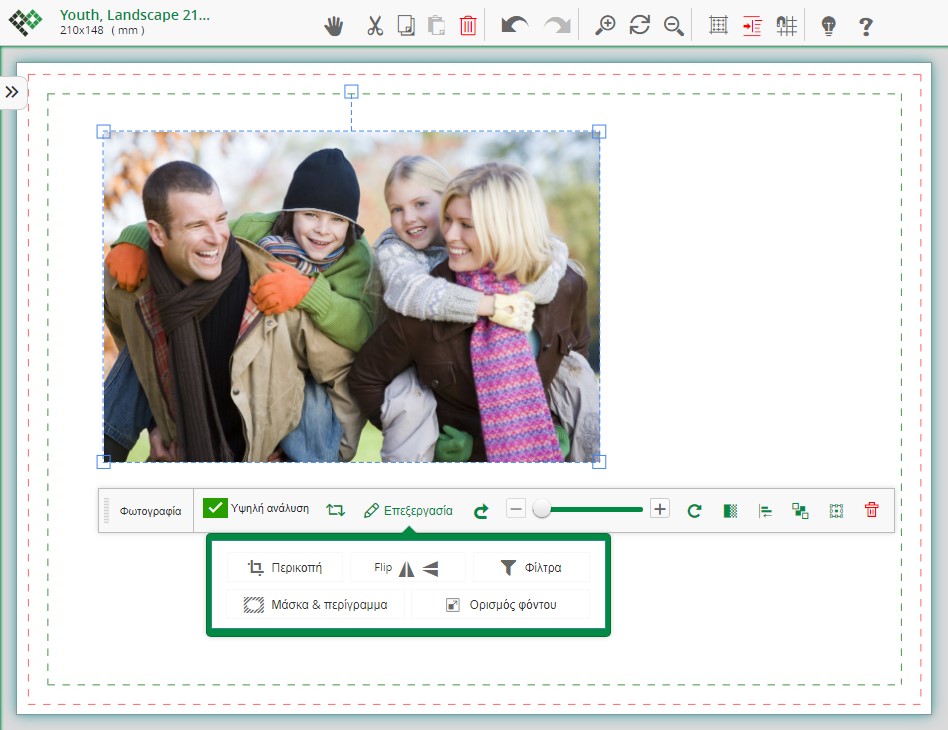Viewport: 948px width, 730px height.
Task: Zoom in with the magnifier plus icon
Action: [605, 26]
